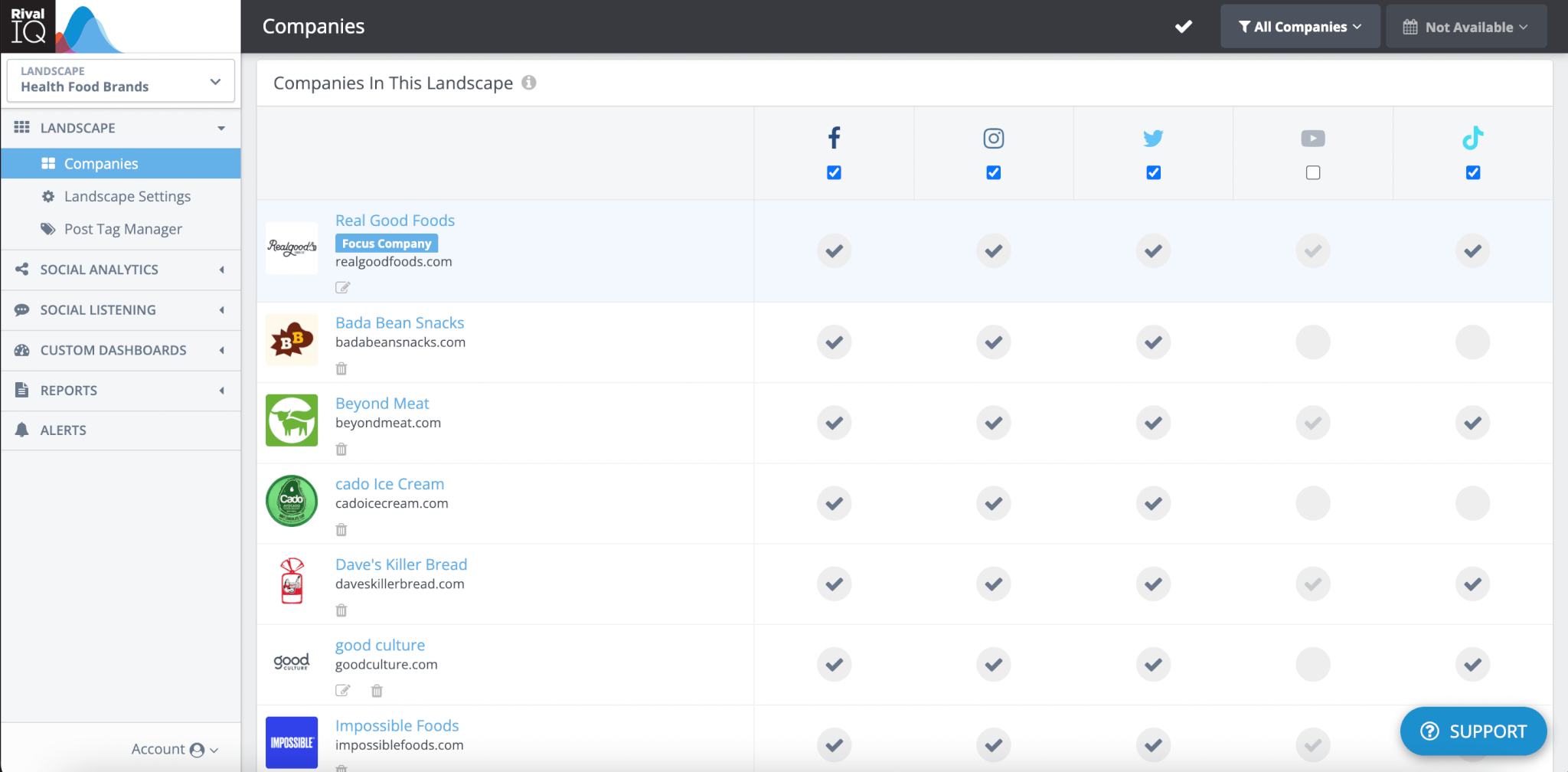The height and width of the screenshot is (772, 1568).
Task: Enable the YouTube column checkbox
Action: [x=1313, y=172]
